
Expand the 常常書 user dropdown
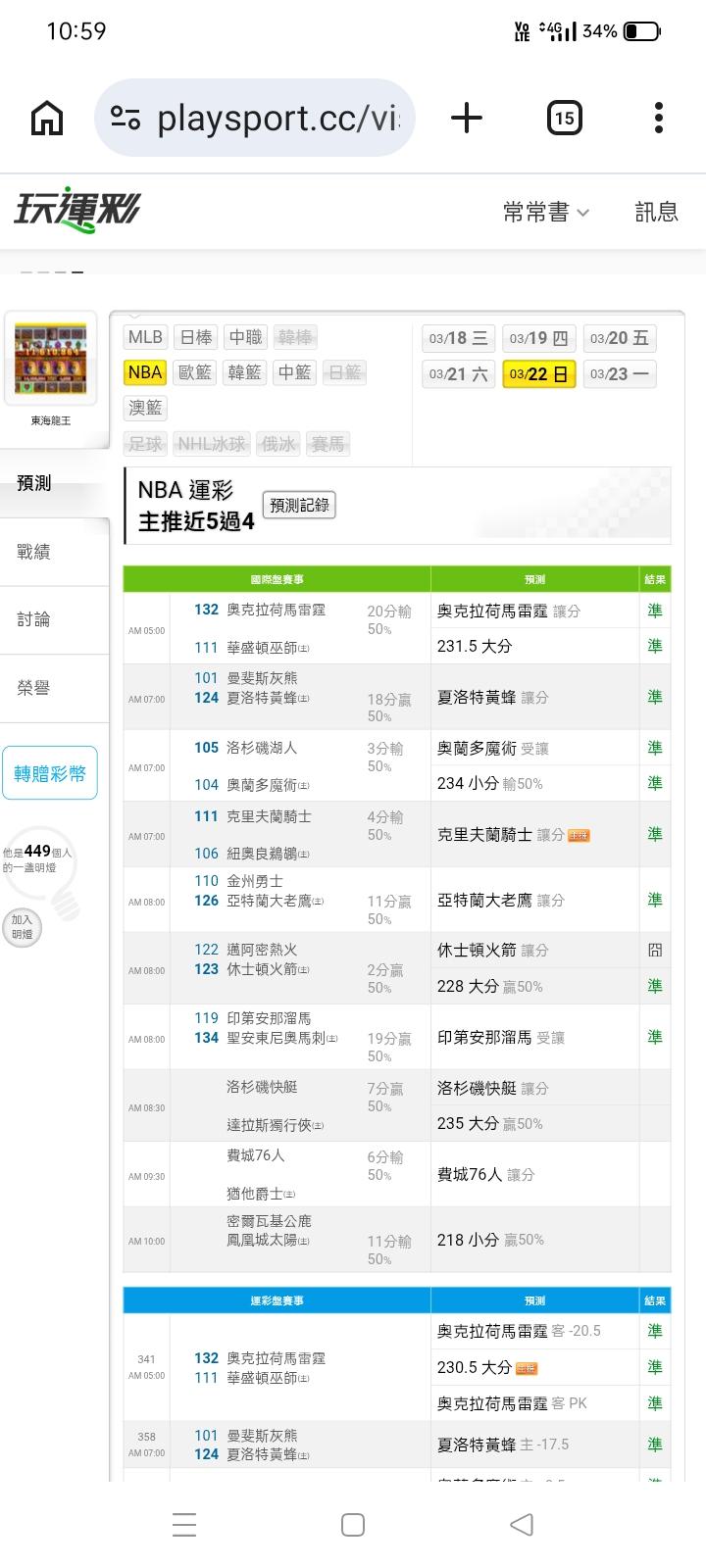pos(546,212)
